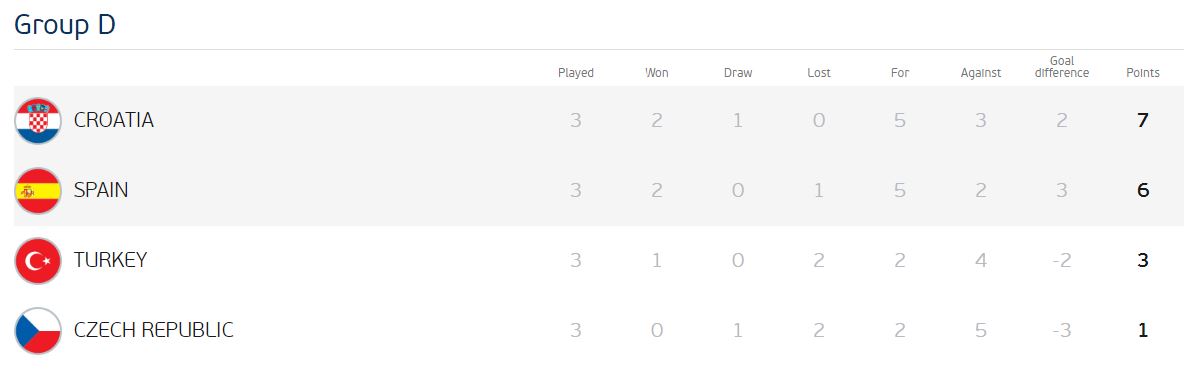Image resolution: width=1196 pixels, height=372 pixels.
Task: Click the Lost column header
Action: 818,73
